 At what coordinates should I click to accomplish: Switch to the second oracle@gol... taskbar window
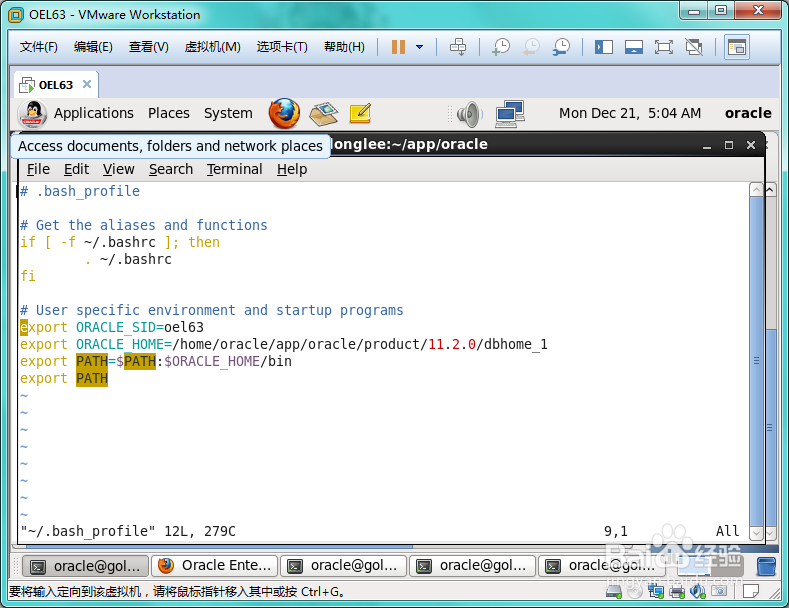click(x=344, y=566)
